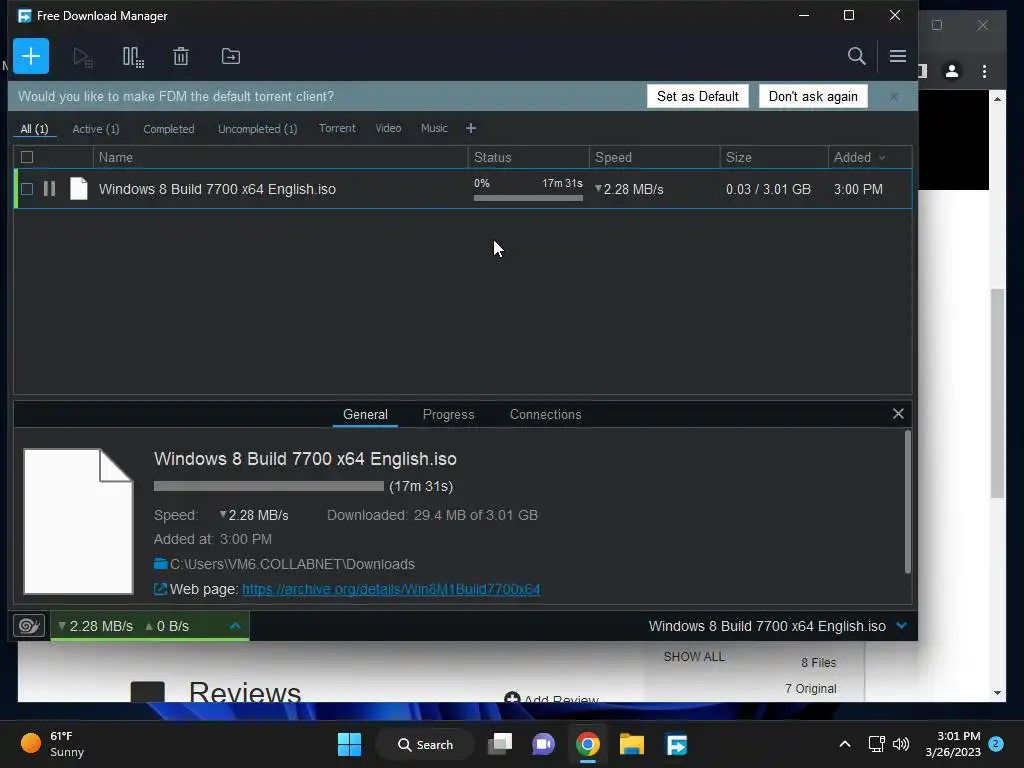Toggle snail mode icon in status bar

click(x=29, y=626)
